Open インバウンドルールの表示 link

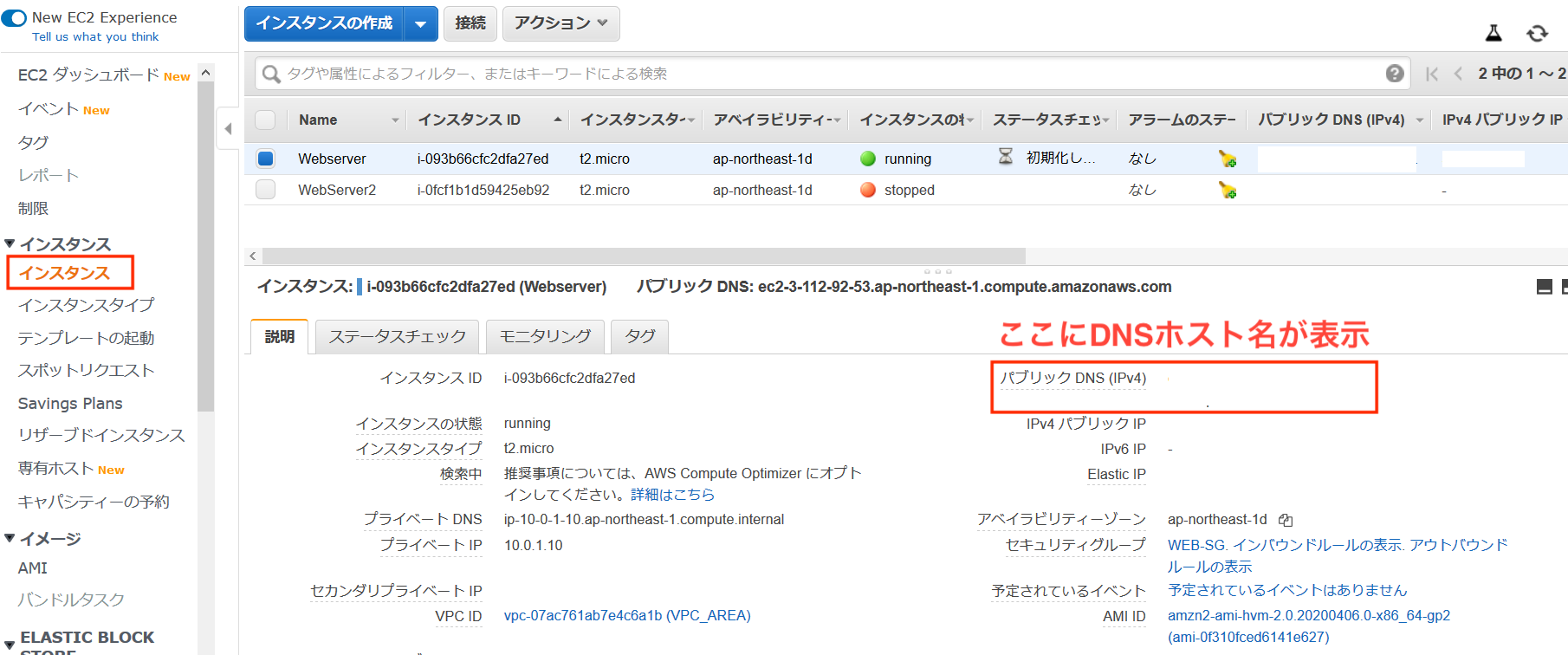pos(1317,545)
